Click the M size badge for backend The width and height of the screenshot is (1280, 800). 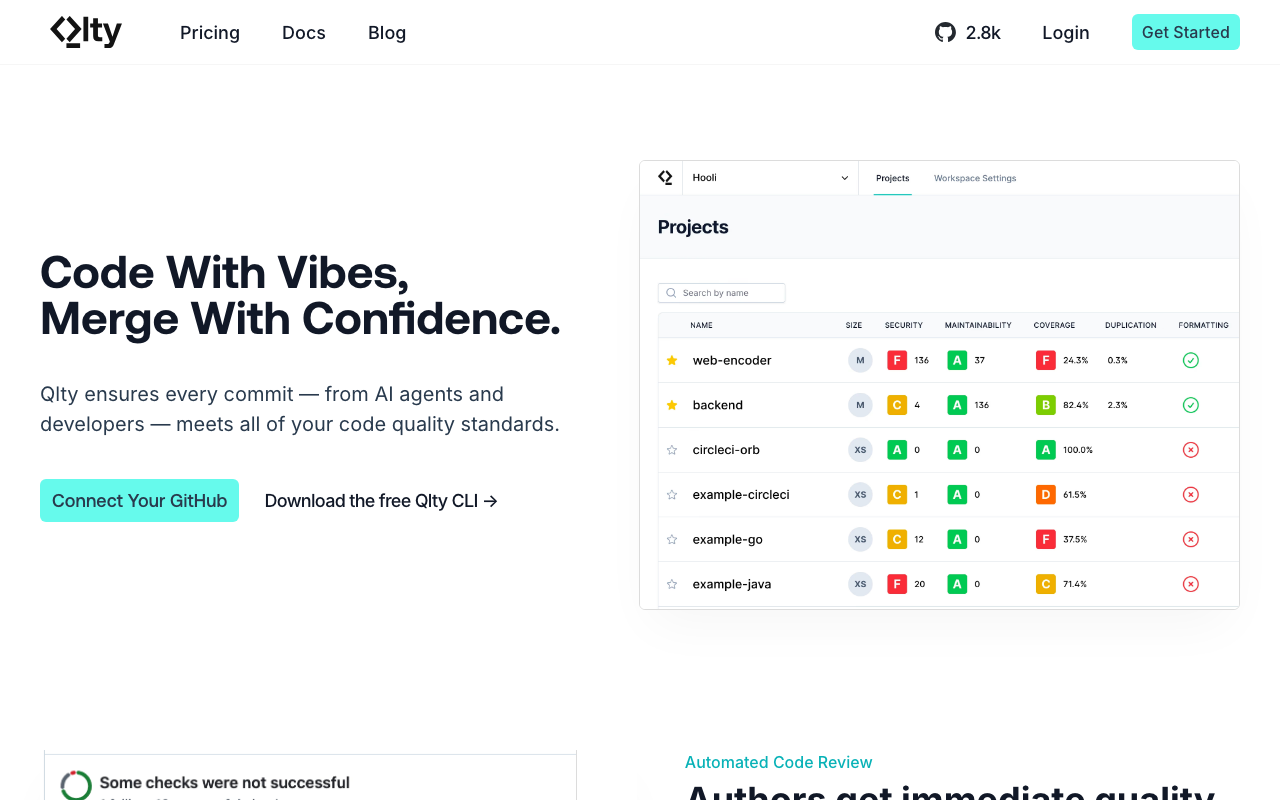(859, 405)
